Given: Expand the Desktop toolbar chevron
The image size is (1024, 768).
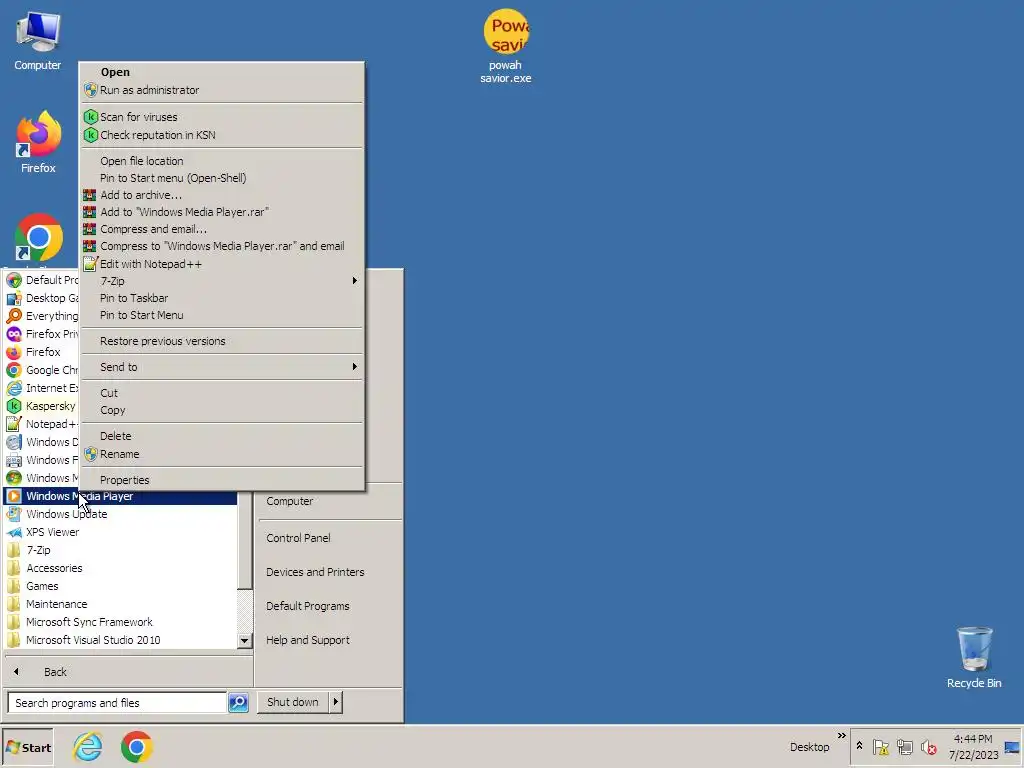Looking at the screenshot, I should pos(842,736).
